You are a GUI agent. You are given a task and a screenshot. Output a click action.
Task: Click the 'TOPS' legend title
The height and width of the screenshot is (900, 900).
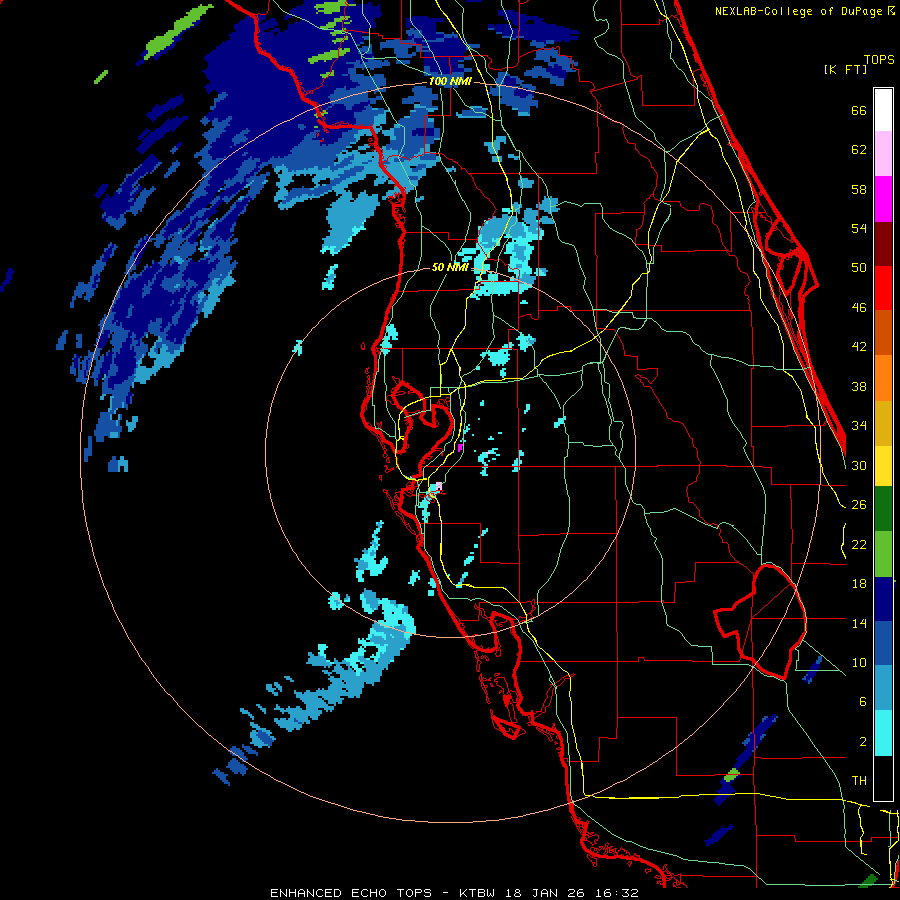click(879, 59)
